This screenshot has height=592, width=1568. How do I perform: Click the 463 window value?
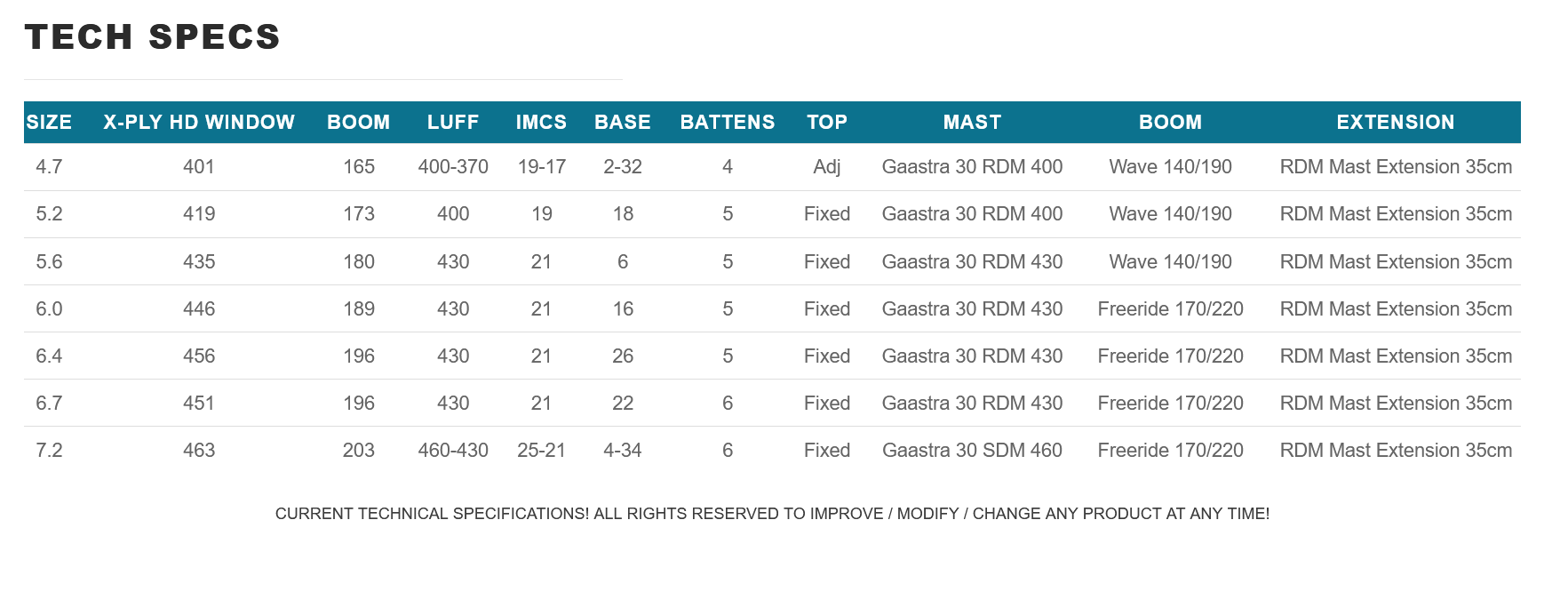pyautogui.click(x=199, y=451)
